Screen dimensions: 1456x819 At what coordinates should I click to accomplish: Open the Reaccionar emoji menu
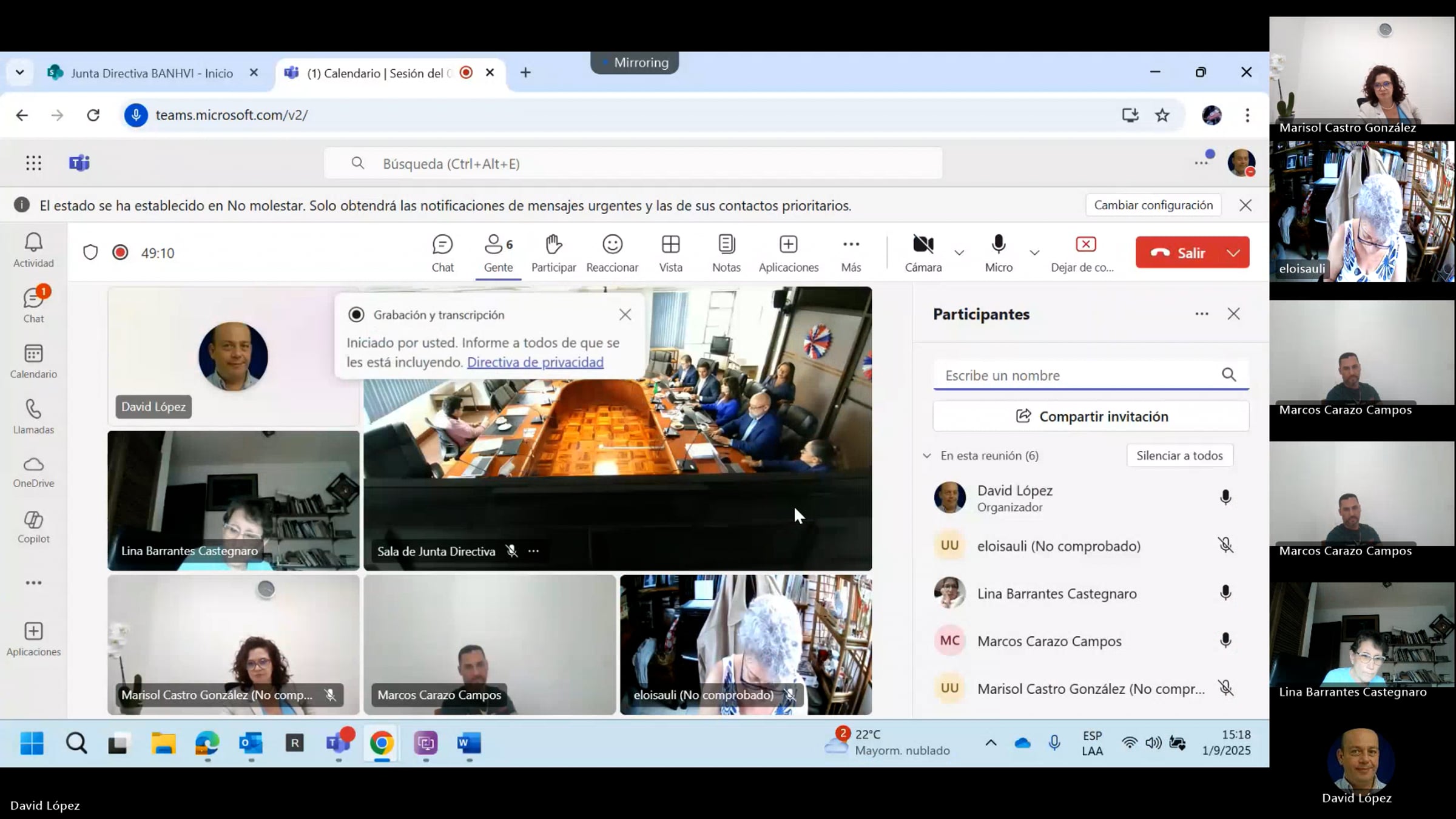pos(612,253)
